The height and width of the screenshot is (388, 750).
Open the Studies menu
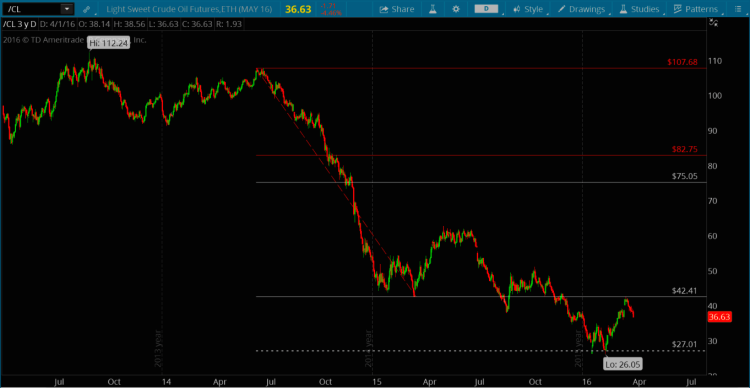639,9
